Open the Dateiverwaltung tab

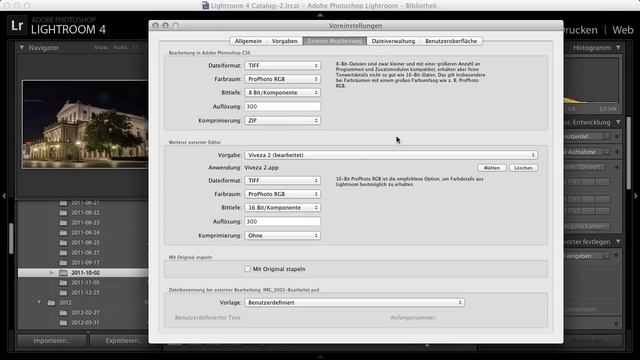[393, 41]
